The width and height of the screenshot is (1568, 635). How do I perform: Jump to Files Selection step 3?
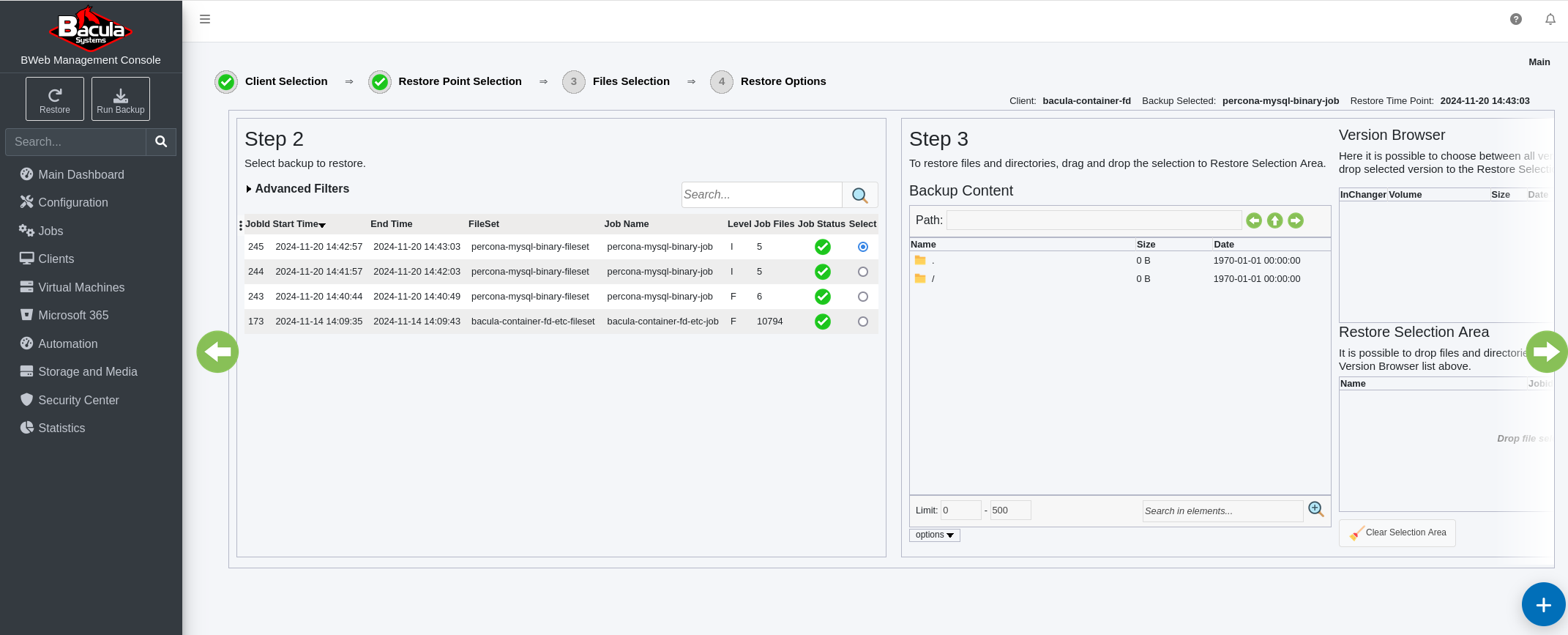tap(616, 81)
